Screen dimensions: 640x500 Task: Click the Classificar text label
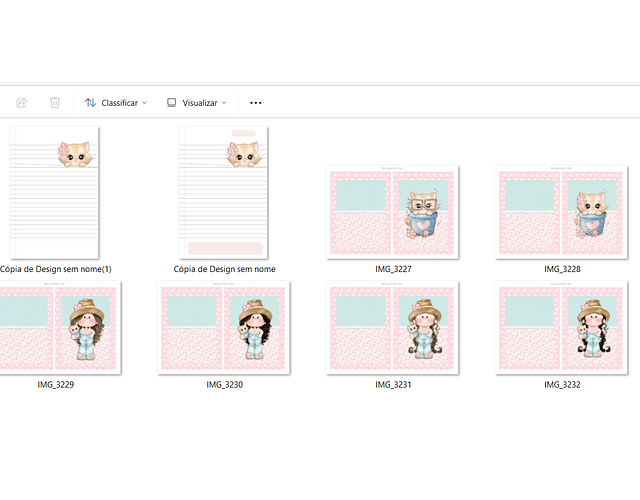click(119, 102)
